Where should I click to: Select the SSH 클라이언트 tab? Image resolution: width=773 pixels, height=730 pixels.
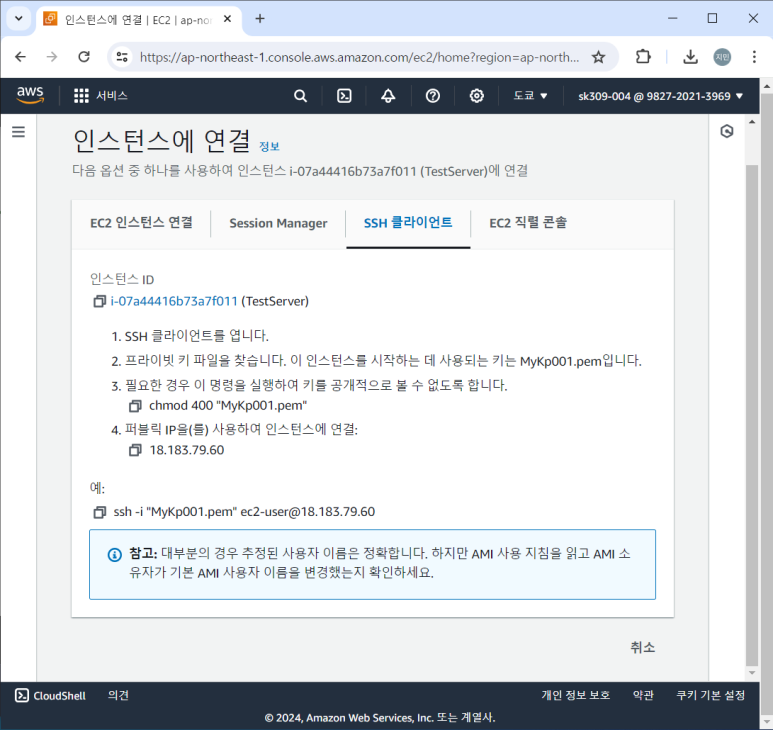point(408,223)
